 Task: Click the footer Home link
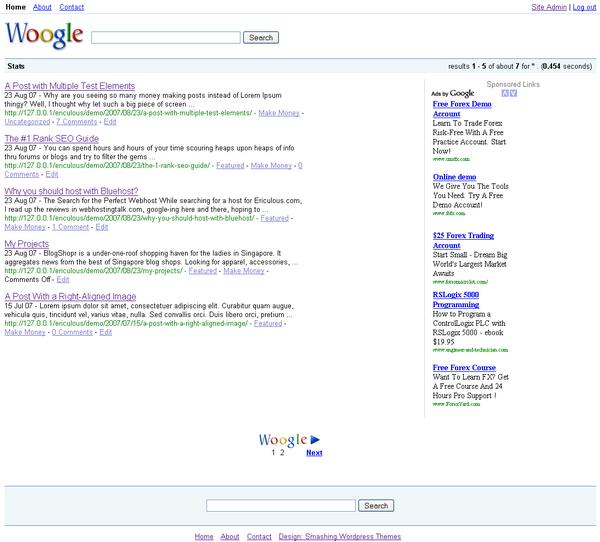point(204,537)
